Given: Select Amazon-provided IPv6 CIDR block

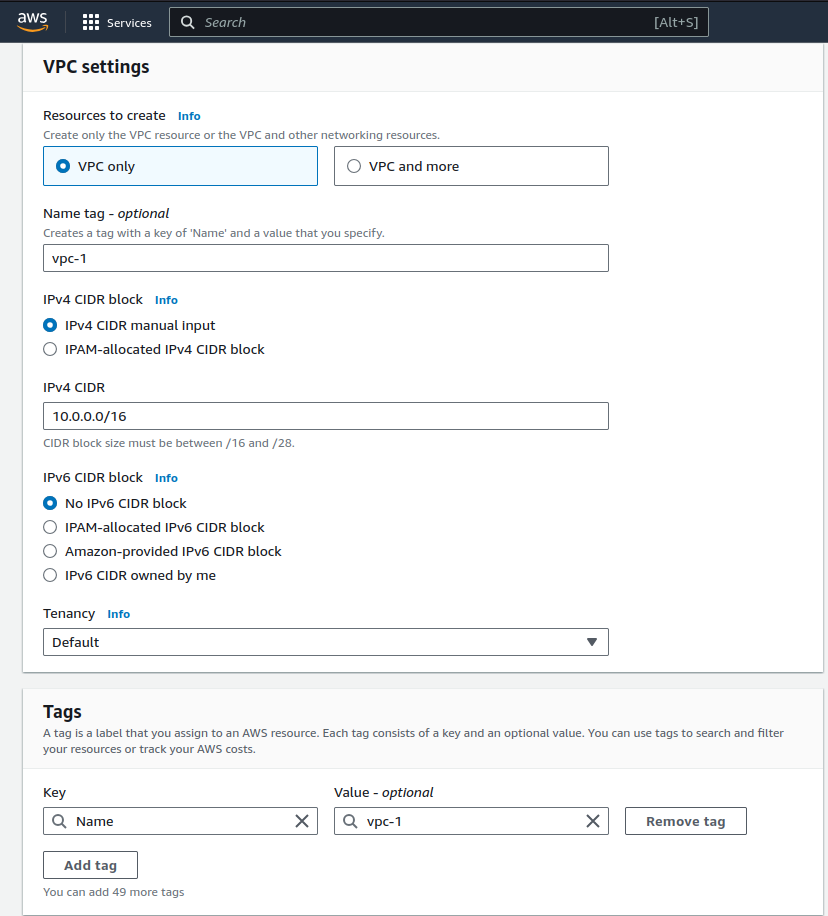Looking at the screenshot, I should click(x=50, y=552).
